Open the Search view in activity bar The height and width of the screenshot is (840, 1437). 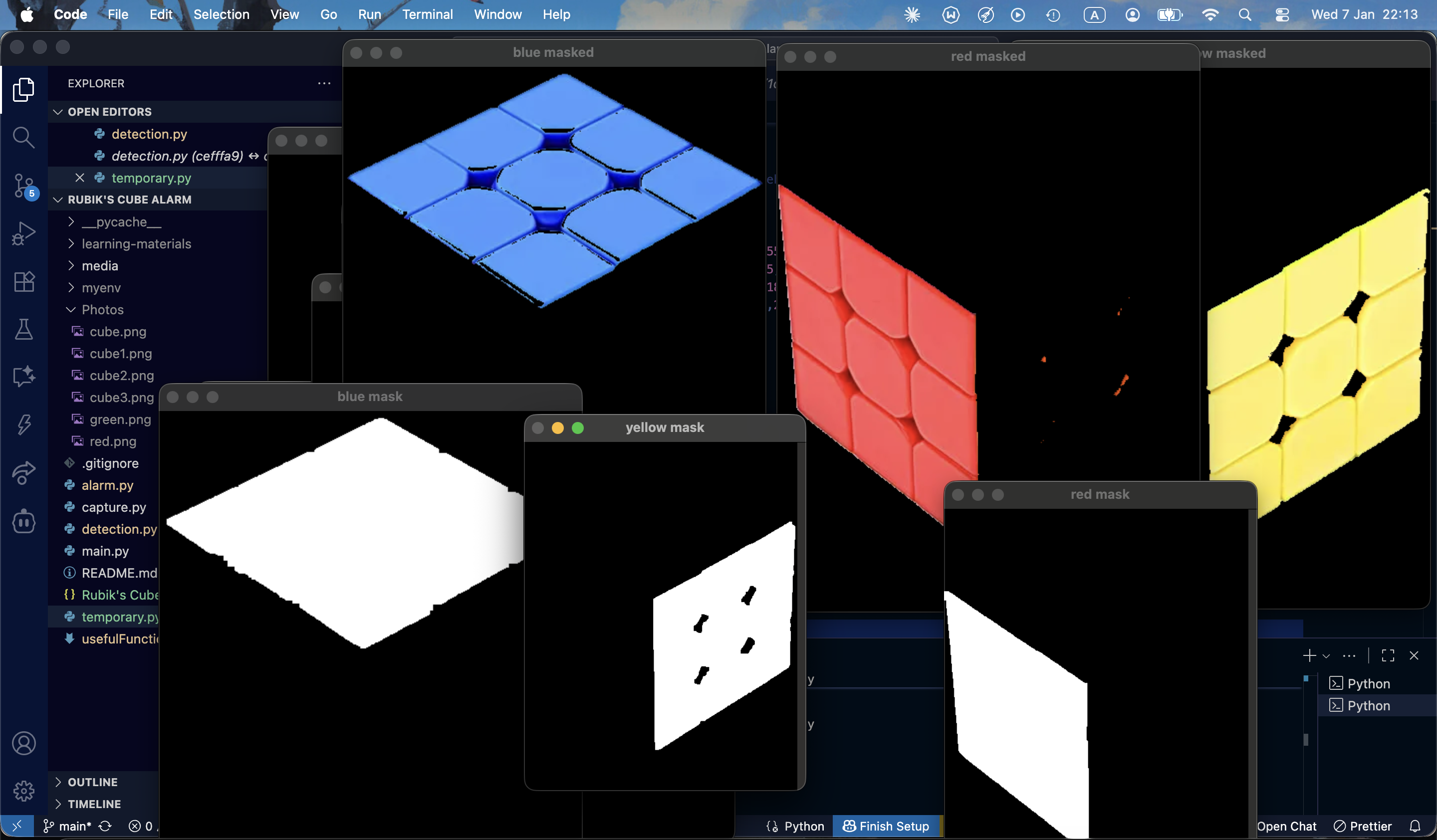tap(23, 137)
